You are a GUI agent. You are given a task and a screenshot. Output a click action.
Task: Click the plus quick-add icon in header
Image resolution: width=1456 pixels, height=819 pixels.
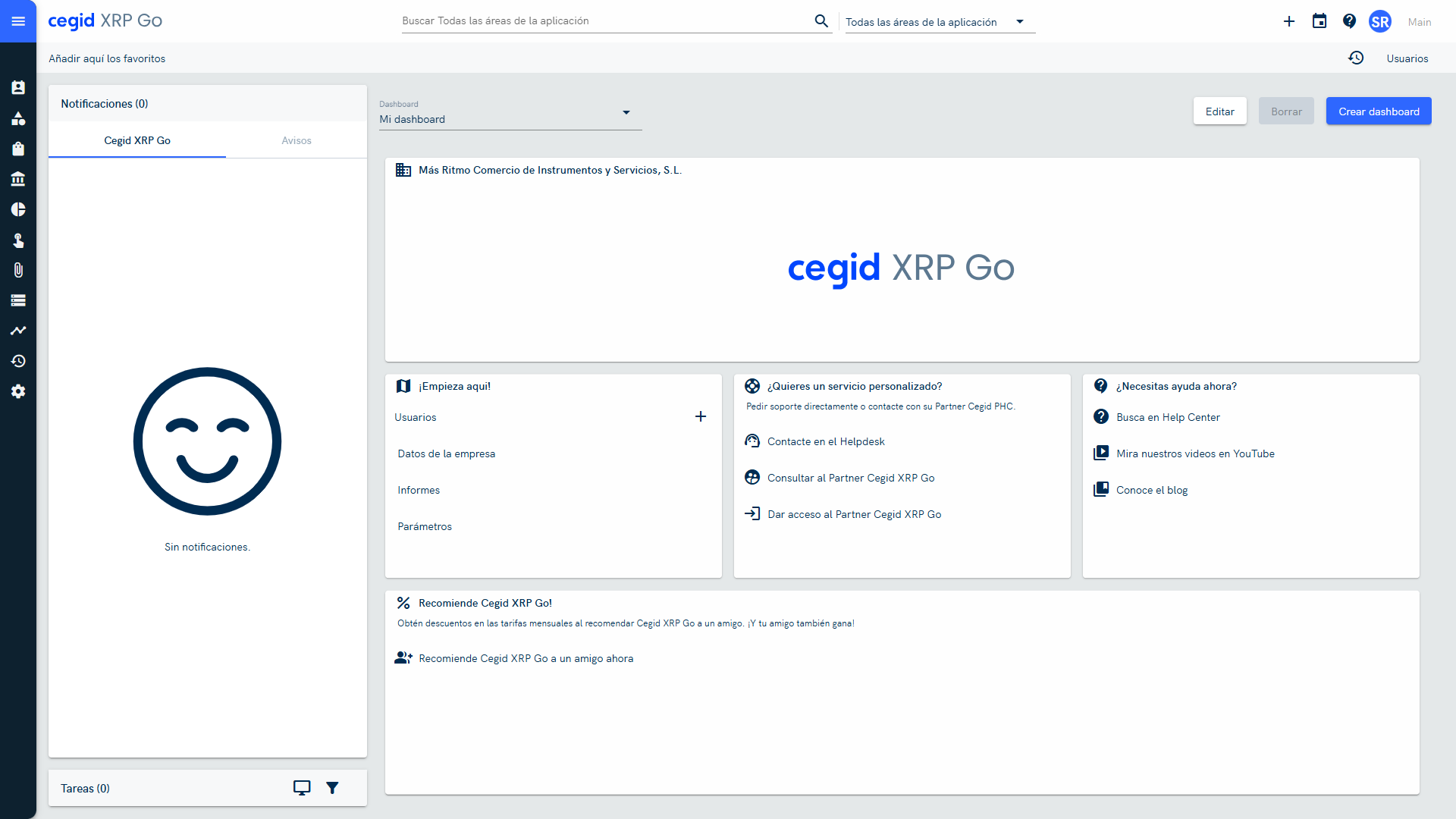pos(1289,21)
